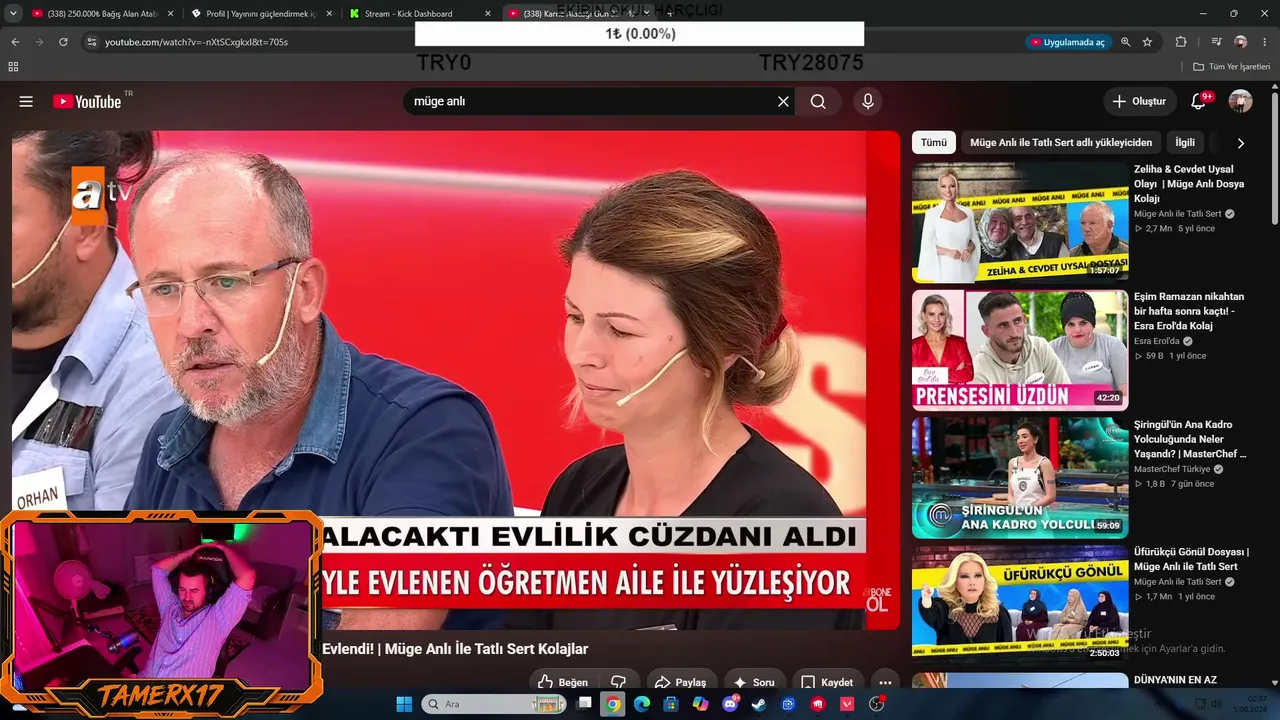Open YouTube notifications bell
Screen dimensions: 1280x720
tap(1198, 101)
